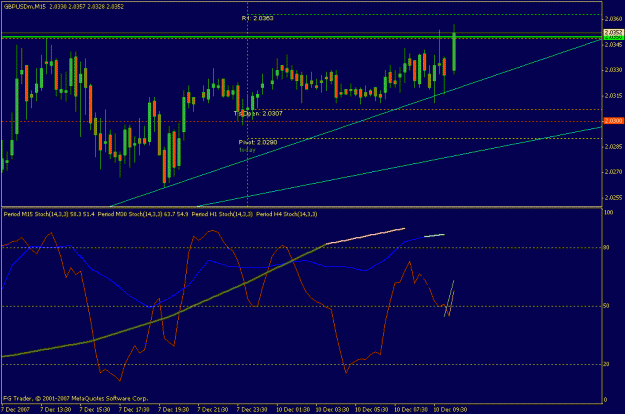This screenshot has height=414, width=625.
Task: Select the pink segment on the stochastic line
Action: click(366, 235)
